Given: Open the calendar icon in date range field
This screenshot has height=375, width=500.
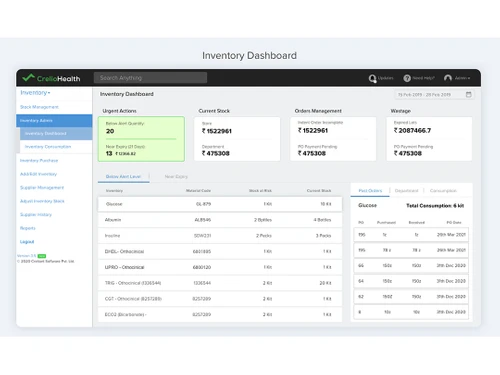Looking at the screenshot, I should coord(468,94).
